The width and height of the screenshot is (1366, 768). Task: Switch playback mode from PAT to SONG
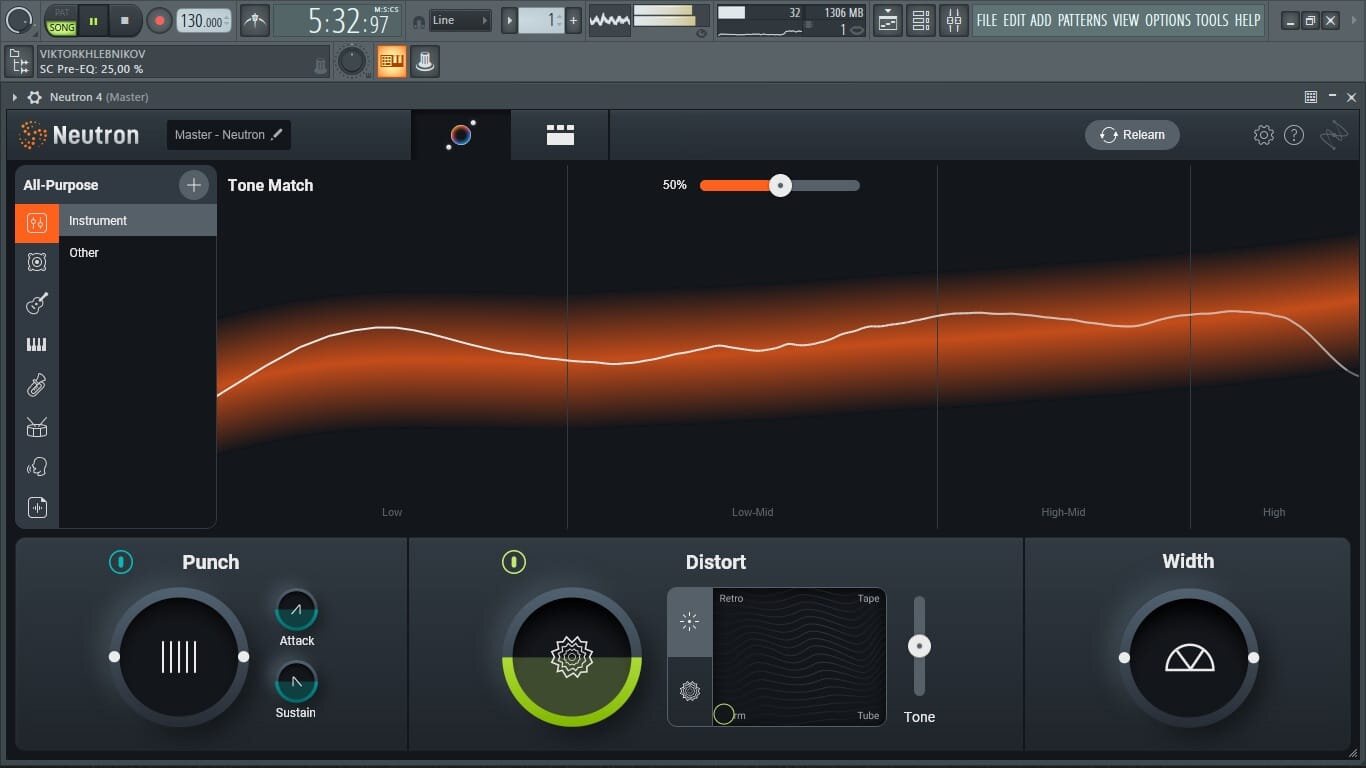coord(61,22)
